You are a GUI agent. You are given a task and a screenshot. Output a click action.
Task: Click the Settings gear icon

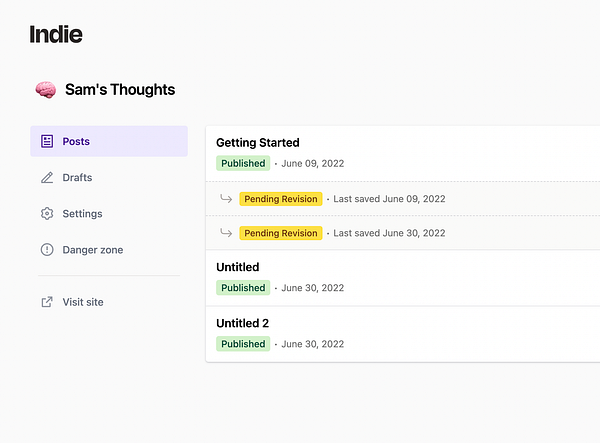coord(47,214)
